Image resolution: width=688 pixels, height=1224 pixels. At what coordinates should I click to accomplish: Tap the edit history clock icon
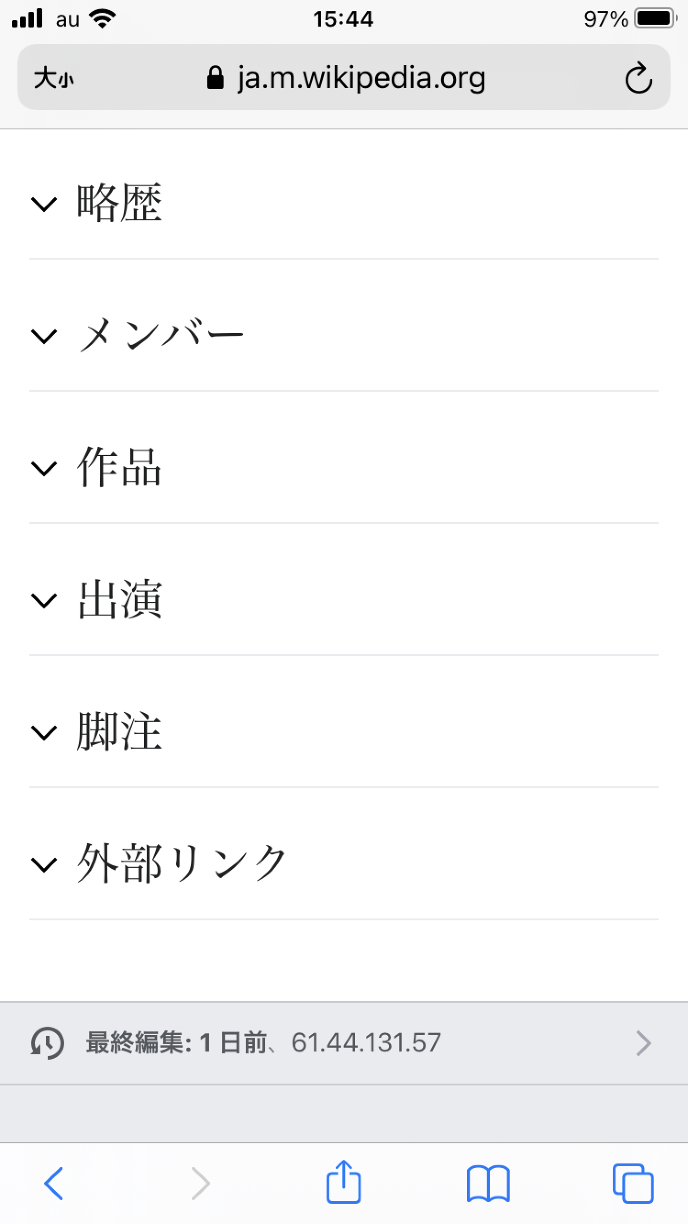(x=45, y=1043)
